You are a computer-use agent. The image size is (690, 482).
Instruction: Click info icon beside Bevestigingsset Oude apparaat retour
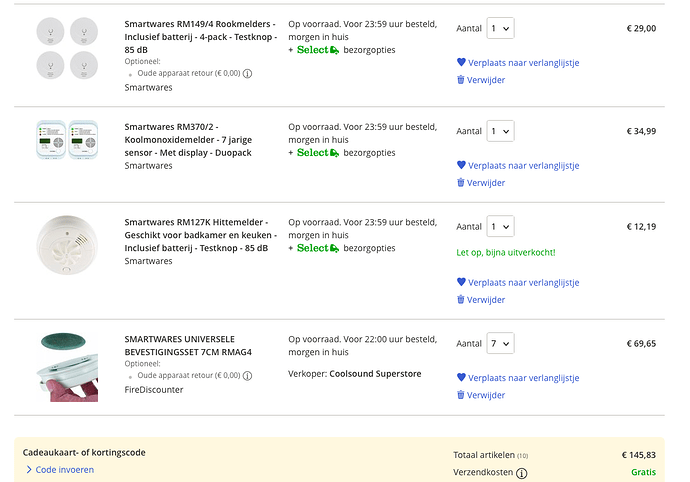247,376
